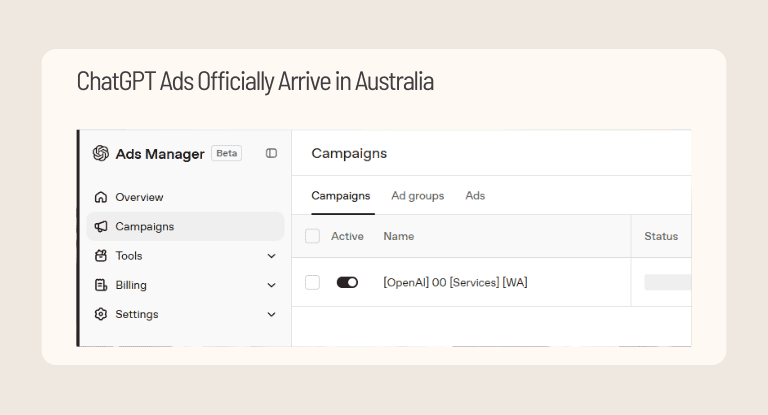Click the Settings gear icon
Viewport: 768px width, 415px height.
[101, 314]
